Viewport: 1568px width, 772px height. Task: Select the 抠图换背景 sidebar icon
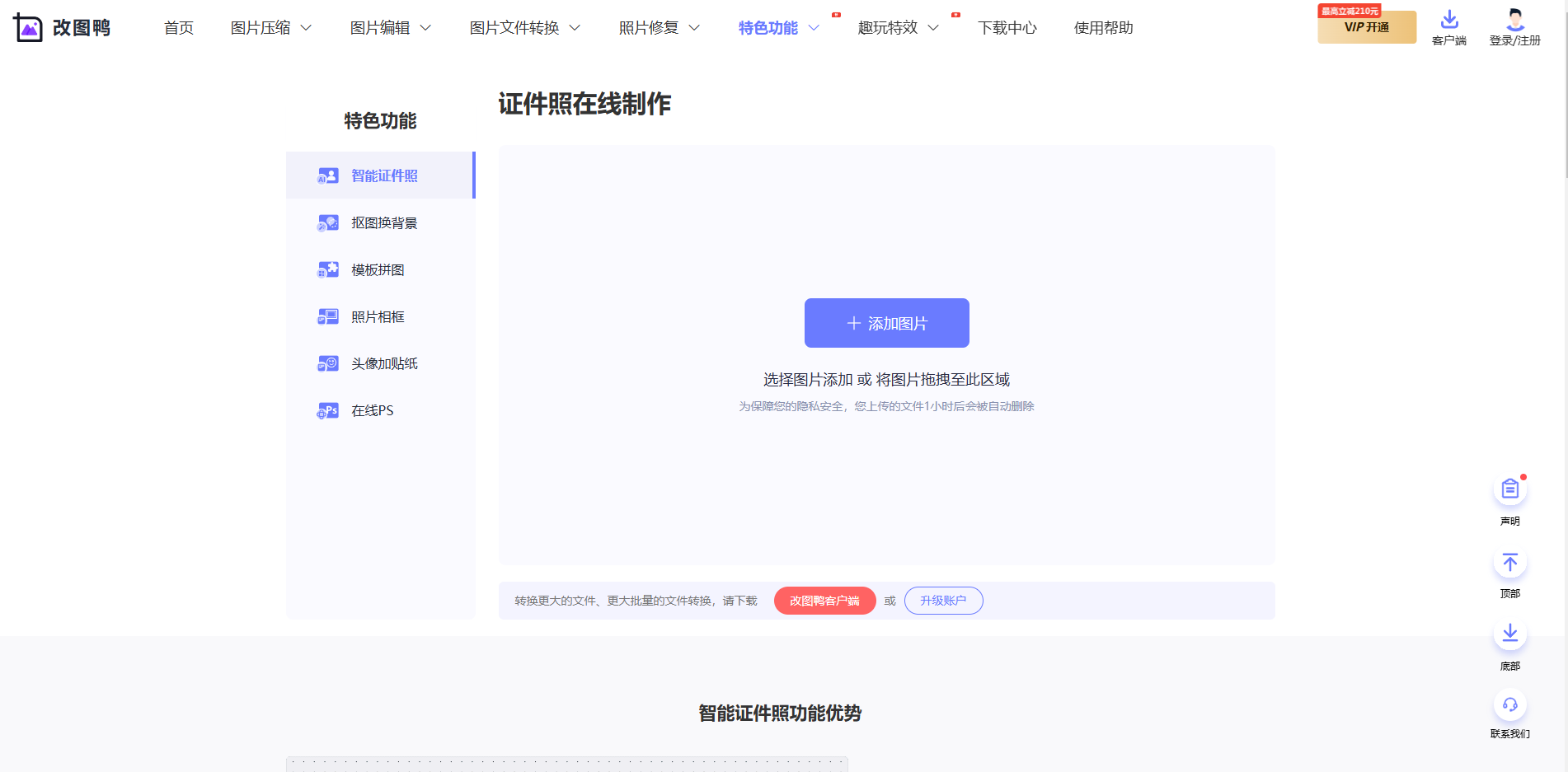[x=327, y=222]
